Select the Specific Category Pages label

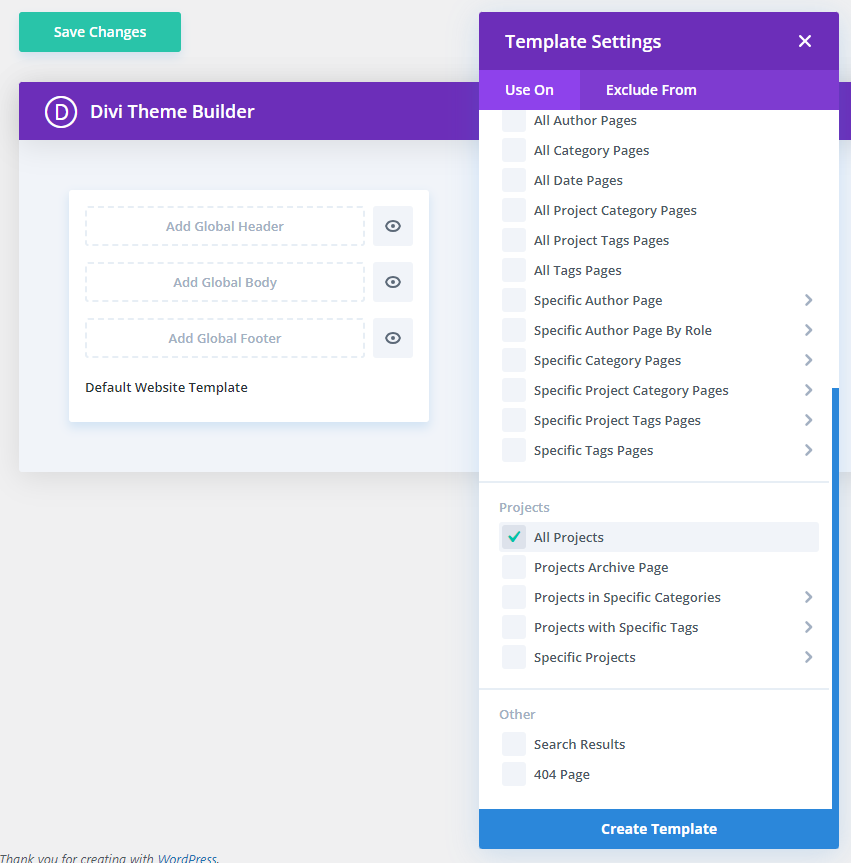click(x=607, y=361)
